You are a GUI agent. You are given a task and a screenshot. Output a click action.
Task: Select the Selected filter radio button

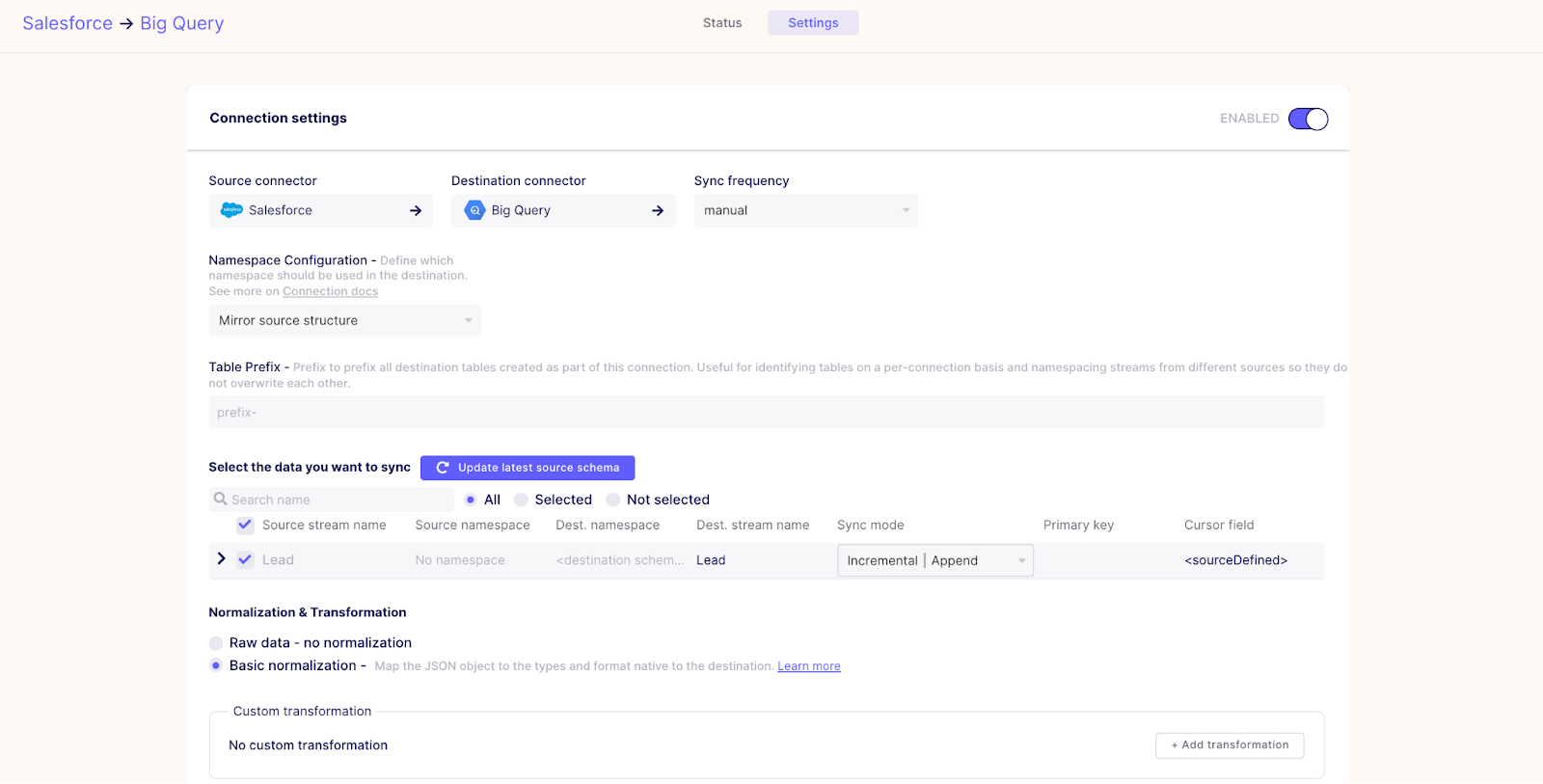521,500
